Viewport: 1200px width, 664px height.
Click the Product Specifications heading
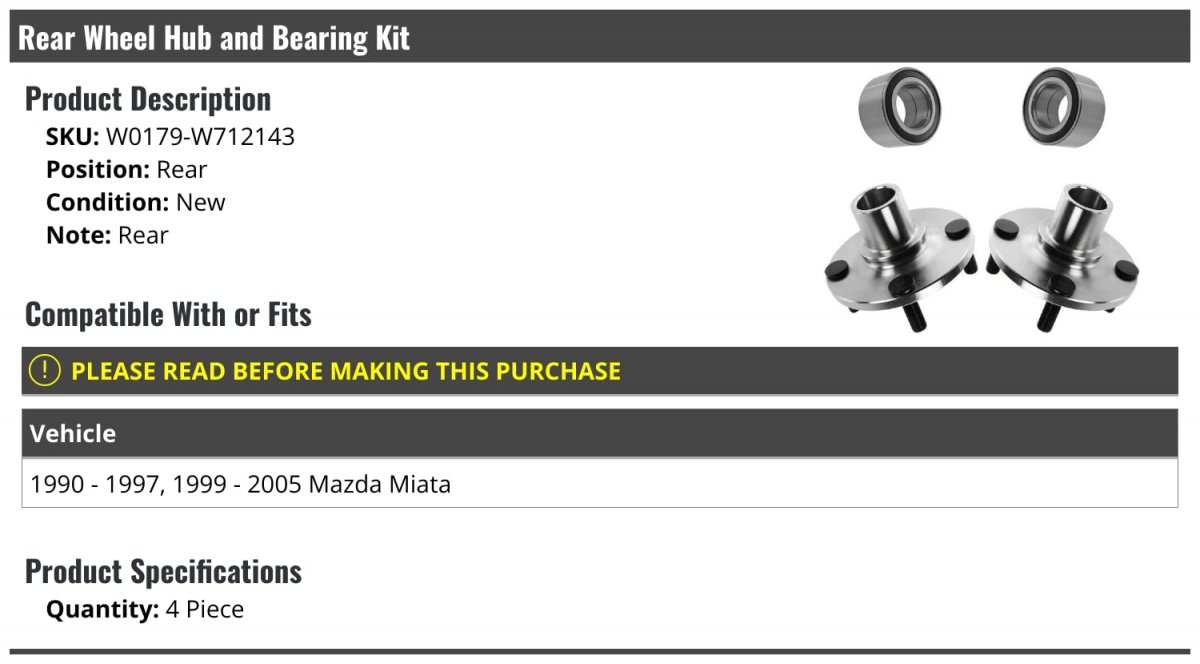coord(163,572)
